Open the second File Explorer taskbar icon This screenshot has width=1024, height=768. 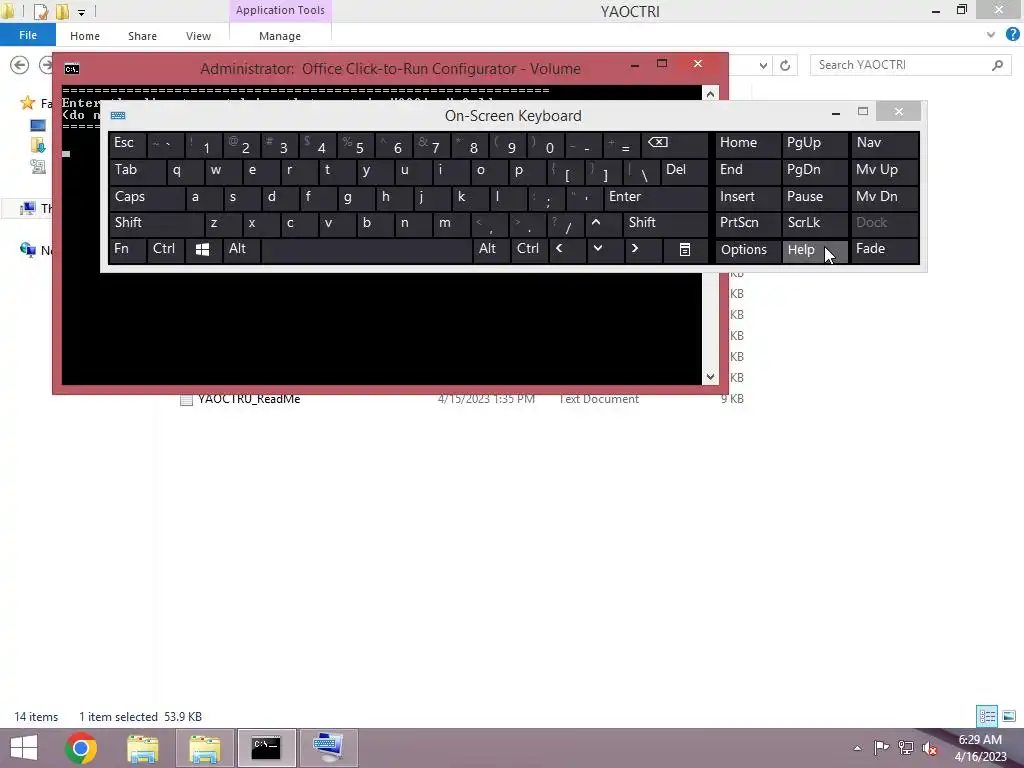(x=204, y=748)
